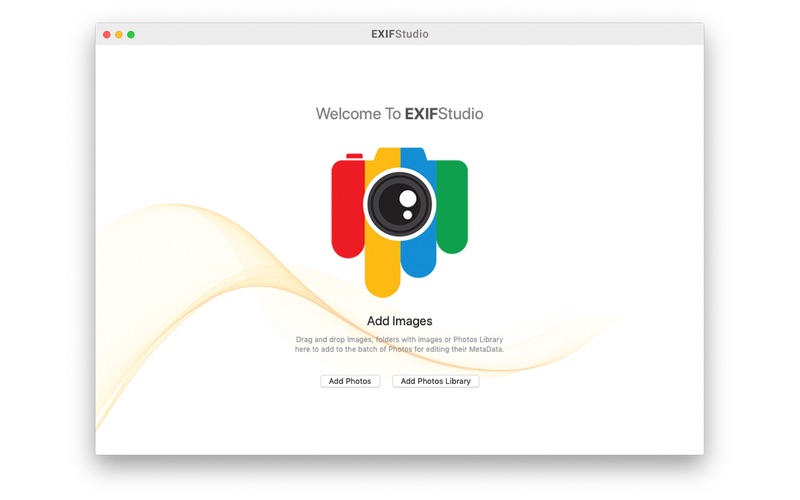The image size is (800, 500).
Task: Click the Add Photos Library button
Action: tap(435, 381)
